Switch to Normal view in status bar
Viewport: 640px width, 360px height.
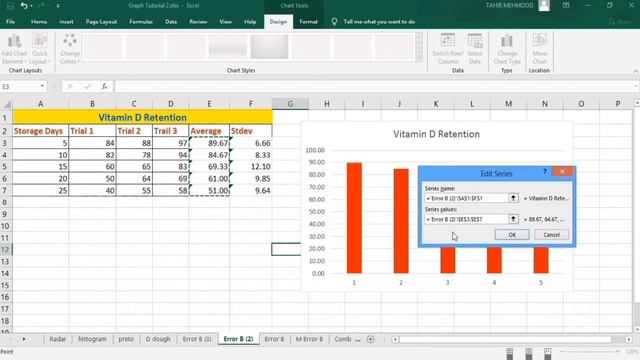tap(510, 352)
